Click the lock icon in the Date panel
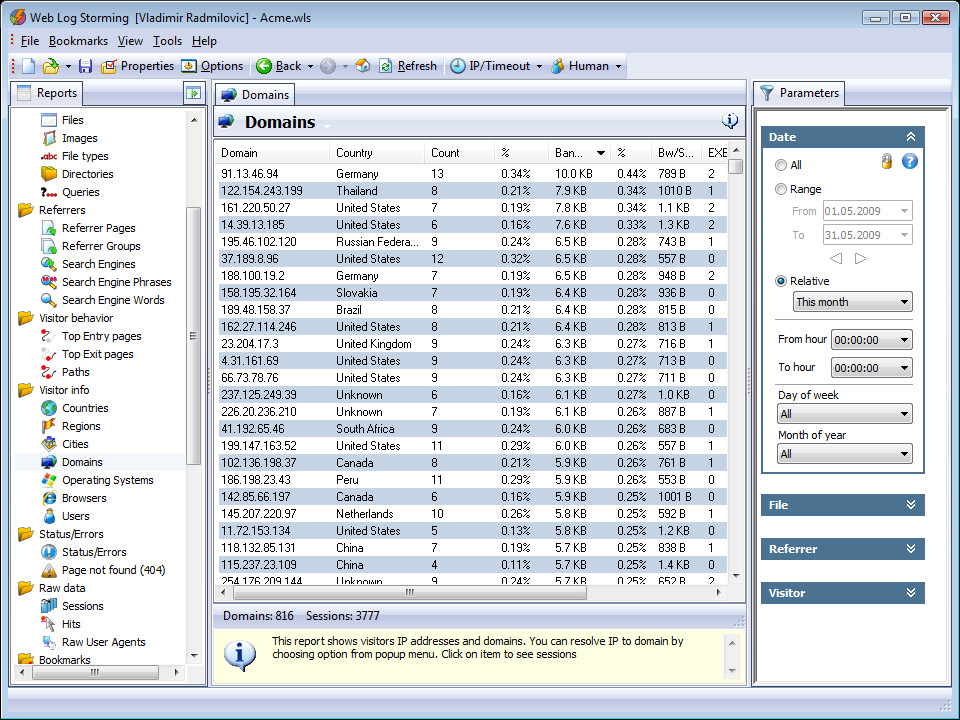Viewport: 960px width, 720px height. (887, 161)
